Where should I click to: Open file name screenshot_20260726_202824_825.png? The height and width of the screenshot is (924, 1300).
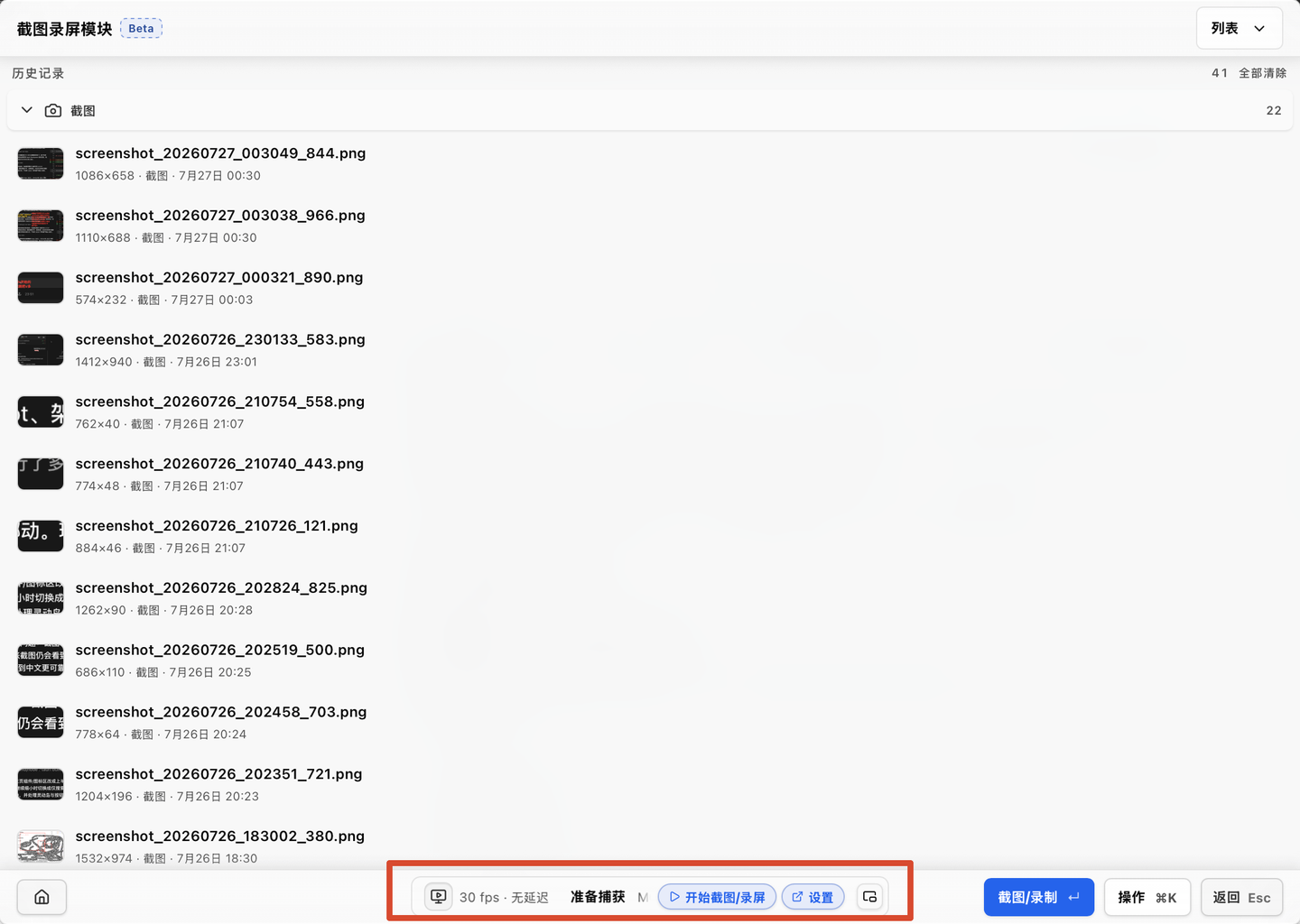(221, 588)
